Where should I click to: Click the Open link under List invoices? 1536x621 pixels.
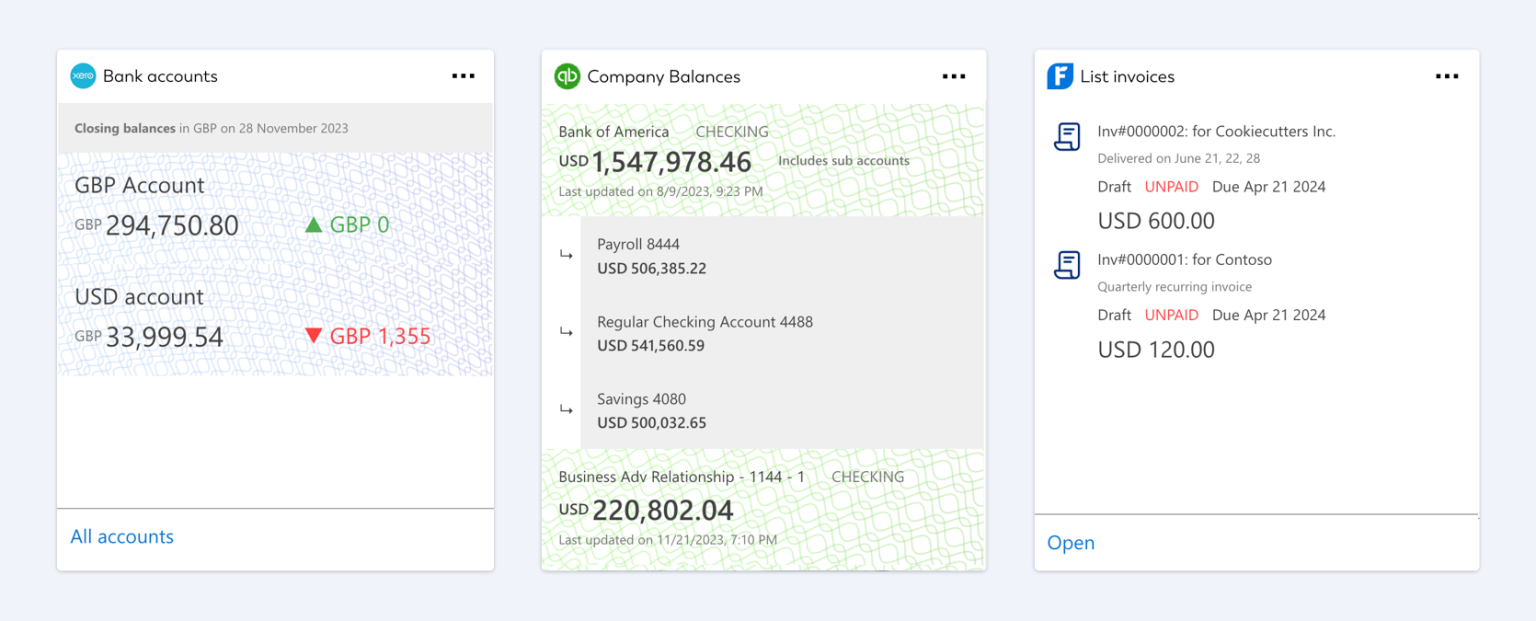point(1071,543)
